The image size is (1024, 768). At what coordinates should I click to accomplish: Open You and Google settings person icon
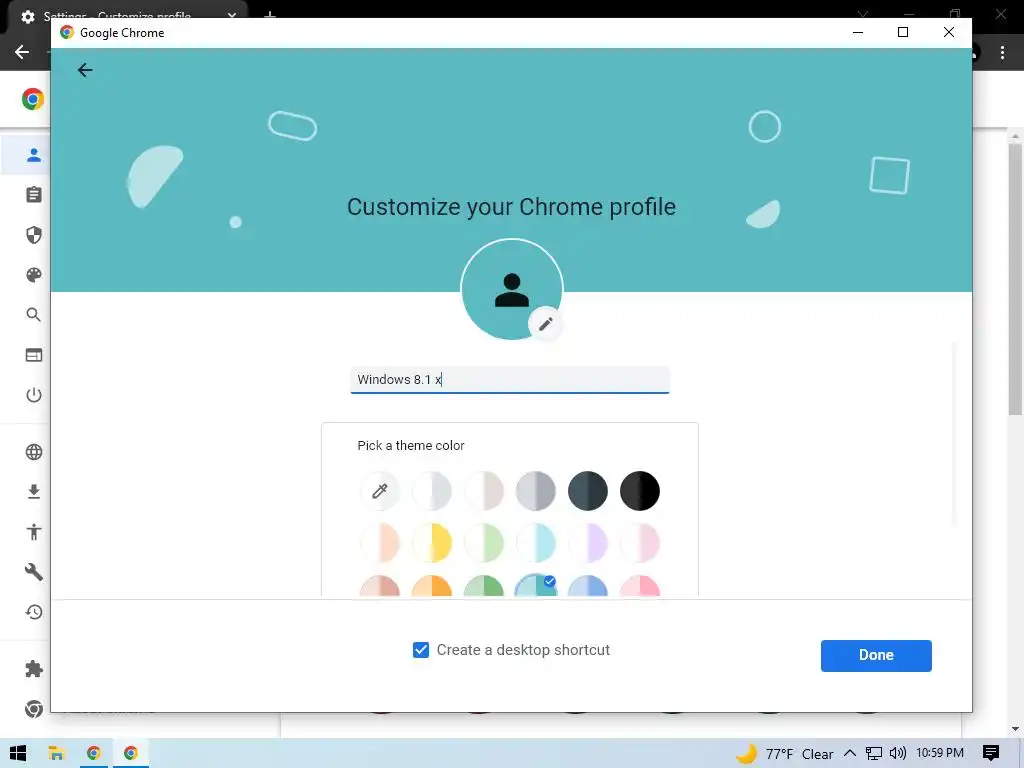tap(34, 155)
